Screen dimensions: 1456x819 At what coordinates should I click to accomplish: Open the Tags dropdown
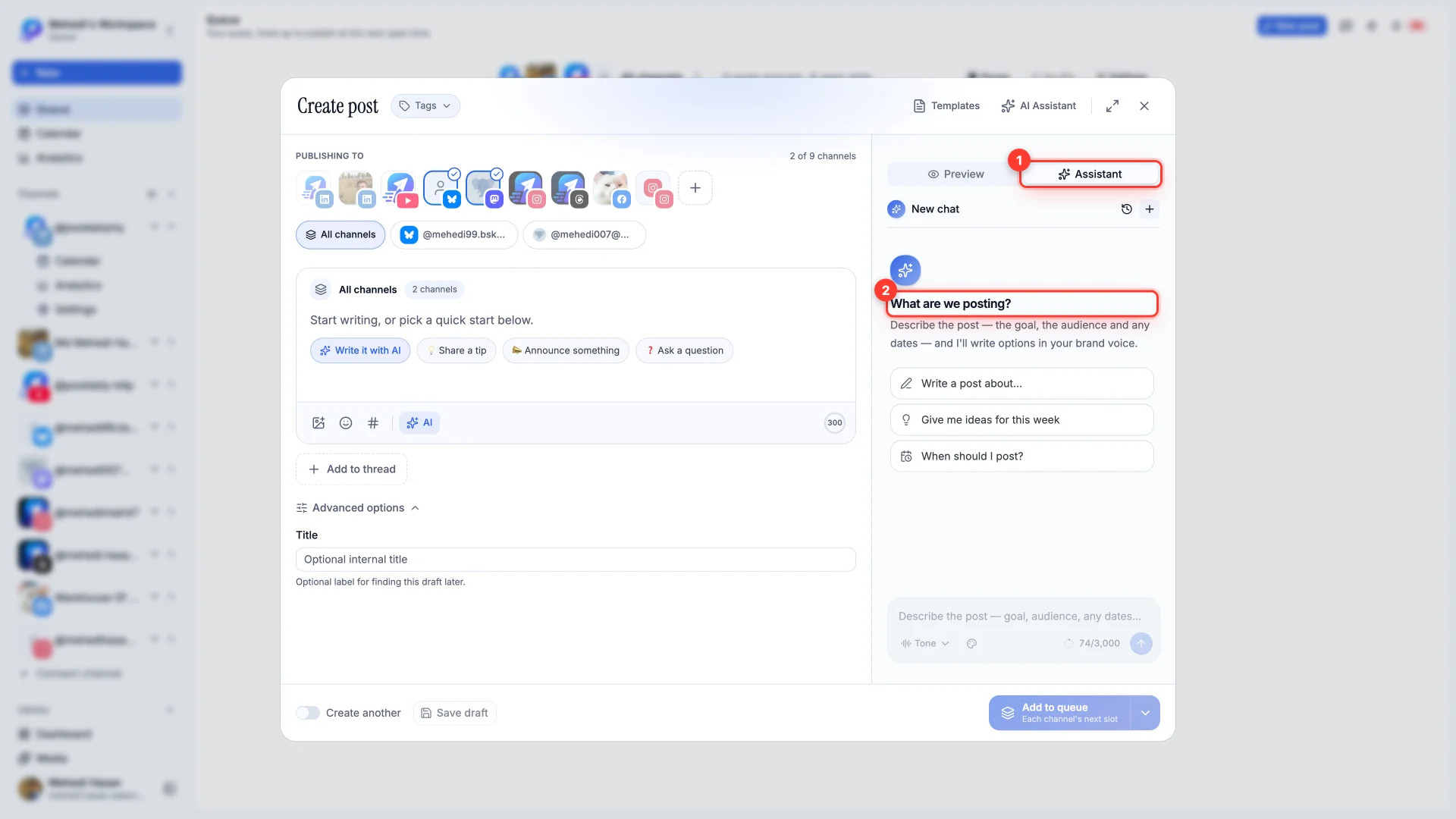[x=425, y=106]
